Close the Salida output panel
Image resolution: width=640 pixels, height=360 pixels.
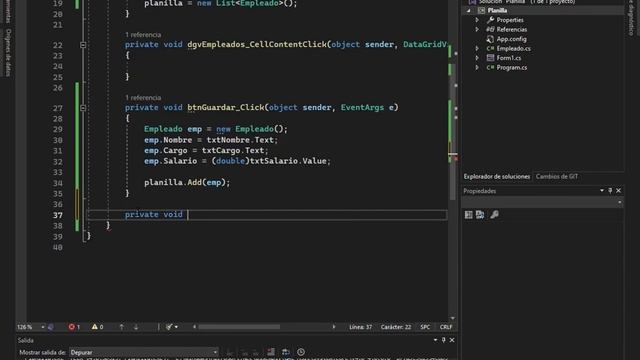[x=452, y=340]
